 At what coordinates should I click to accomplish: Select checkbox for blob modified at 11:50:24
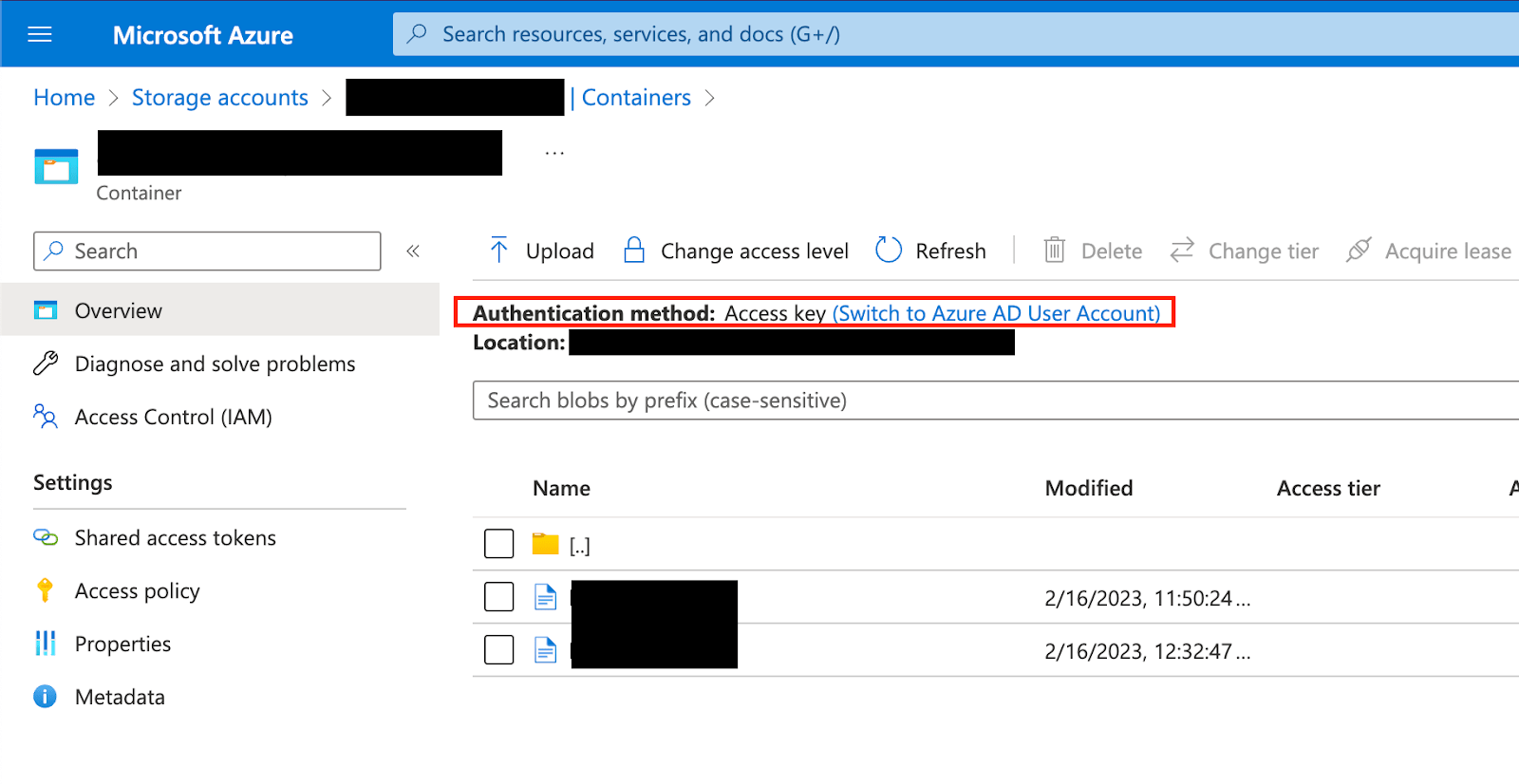point(499,597)
